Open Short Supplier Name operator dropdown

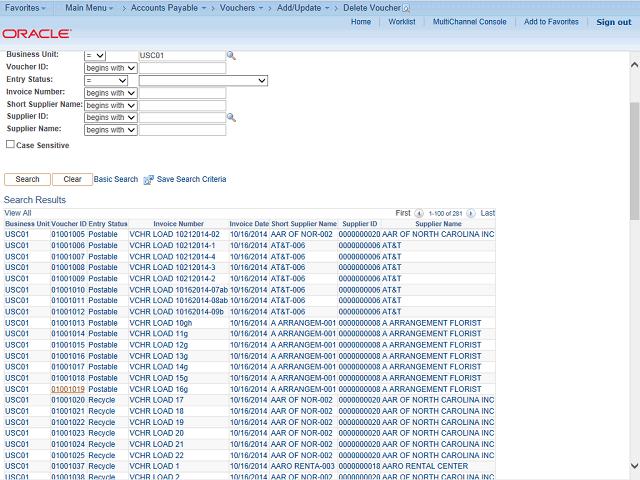111,105
